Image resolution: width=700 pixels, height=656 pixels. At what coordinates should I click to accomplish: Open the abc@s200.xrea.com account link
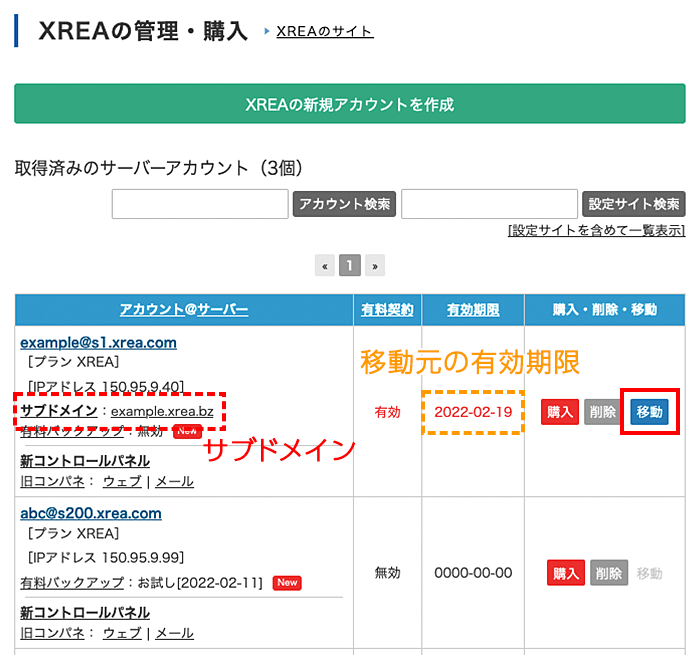(90, 513)
